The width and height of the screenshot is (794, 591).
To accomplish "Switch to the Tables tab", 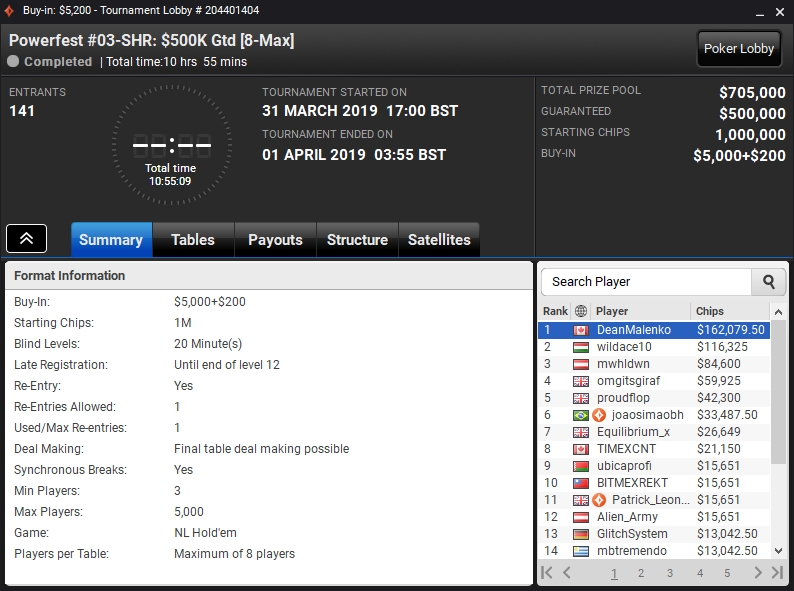I will 193,240.
